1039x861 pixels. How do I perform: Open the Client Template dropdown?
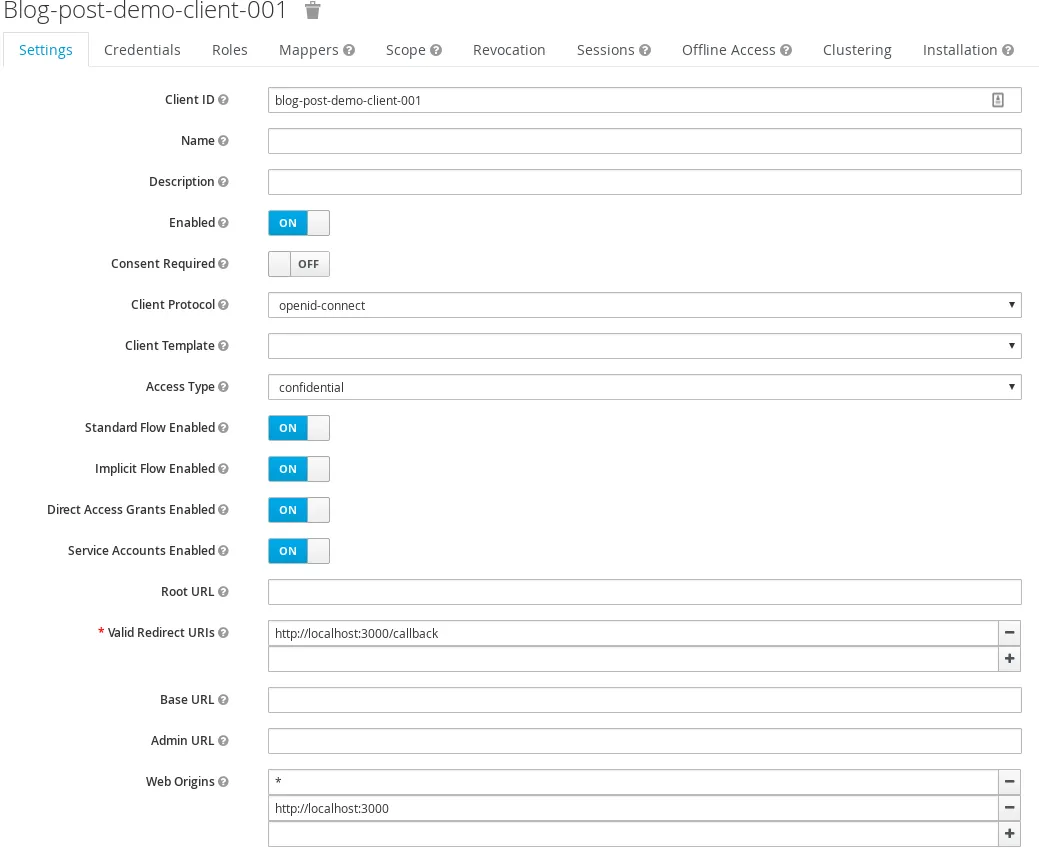click(x=645, y=346)
